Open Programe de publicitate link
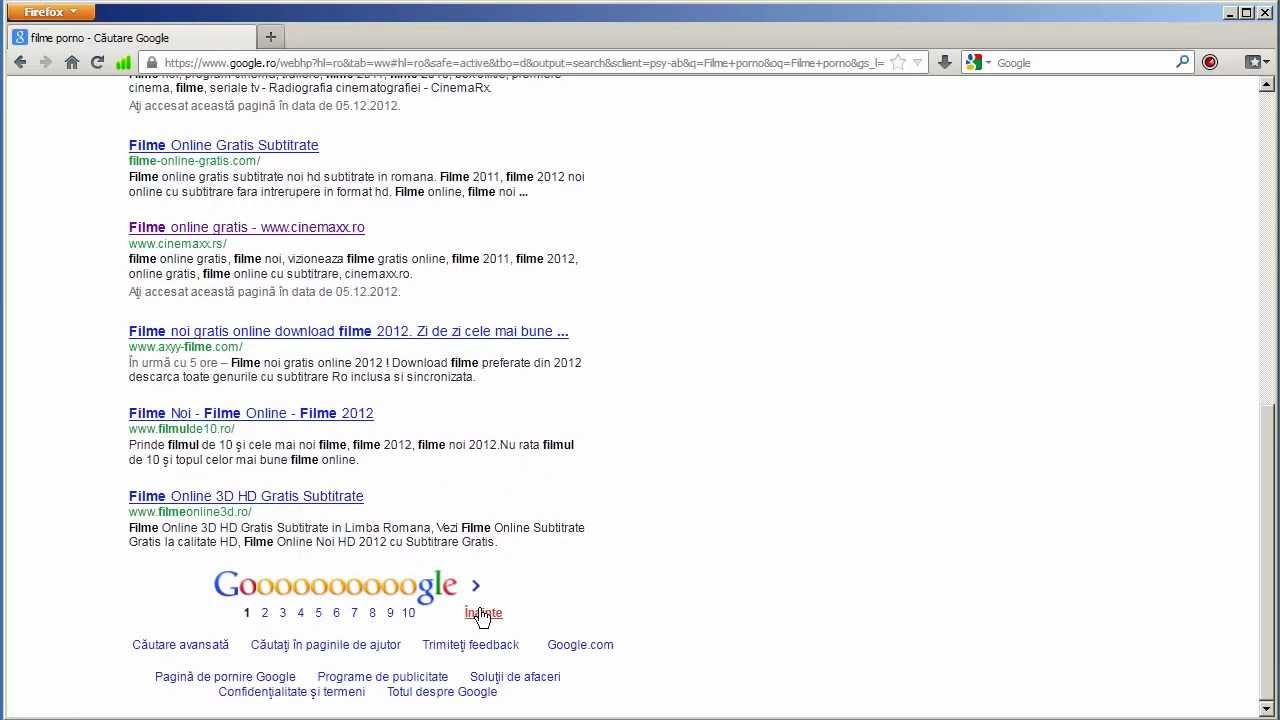The width and height of the screenshot is (1280, 720). (383, 677)
